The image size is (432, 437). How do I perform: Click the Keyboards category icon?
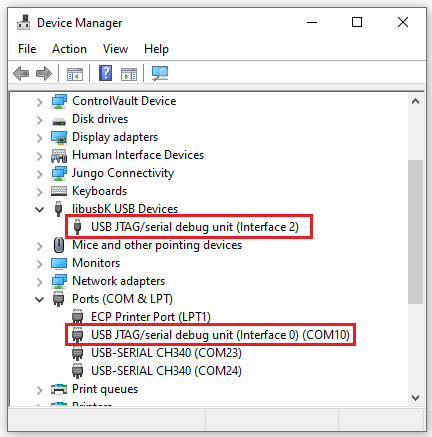(59, 191)
